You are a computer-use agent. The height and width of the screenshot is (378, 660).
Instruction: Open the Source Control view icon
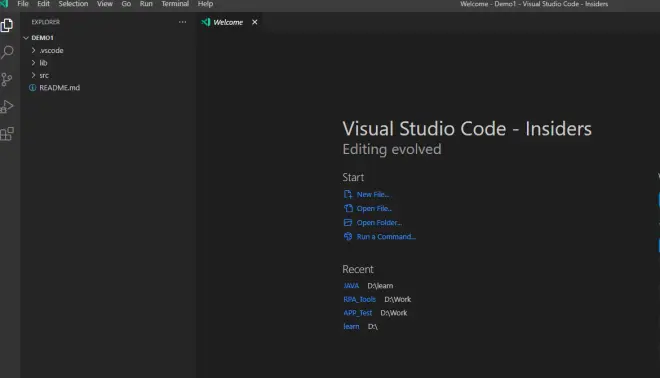pos(7,79)
